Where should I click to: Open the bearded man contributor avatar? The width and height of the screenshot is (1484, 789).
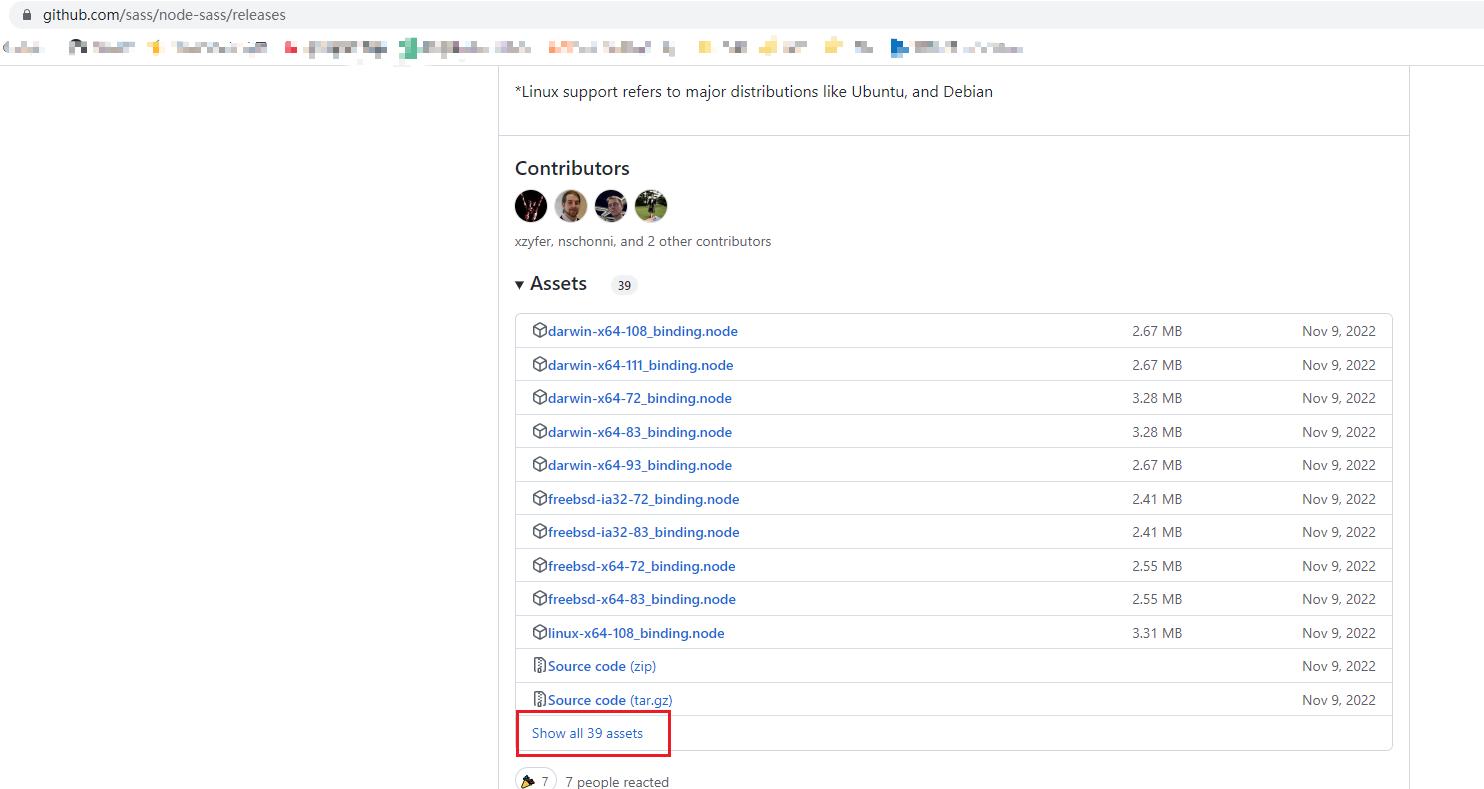coord(571,206)
